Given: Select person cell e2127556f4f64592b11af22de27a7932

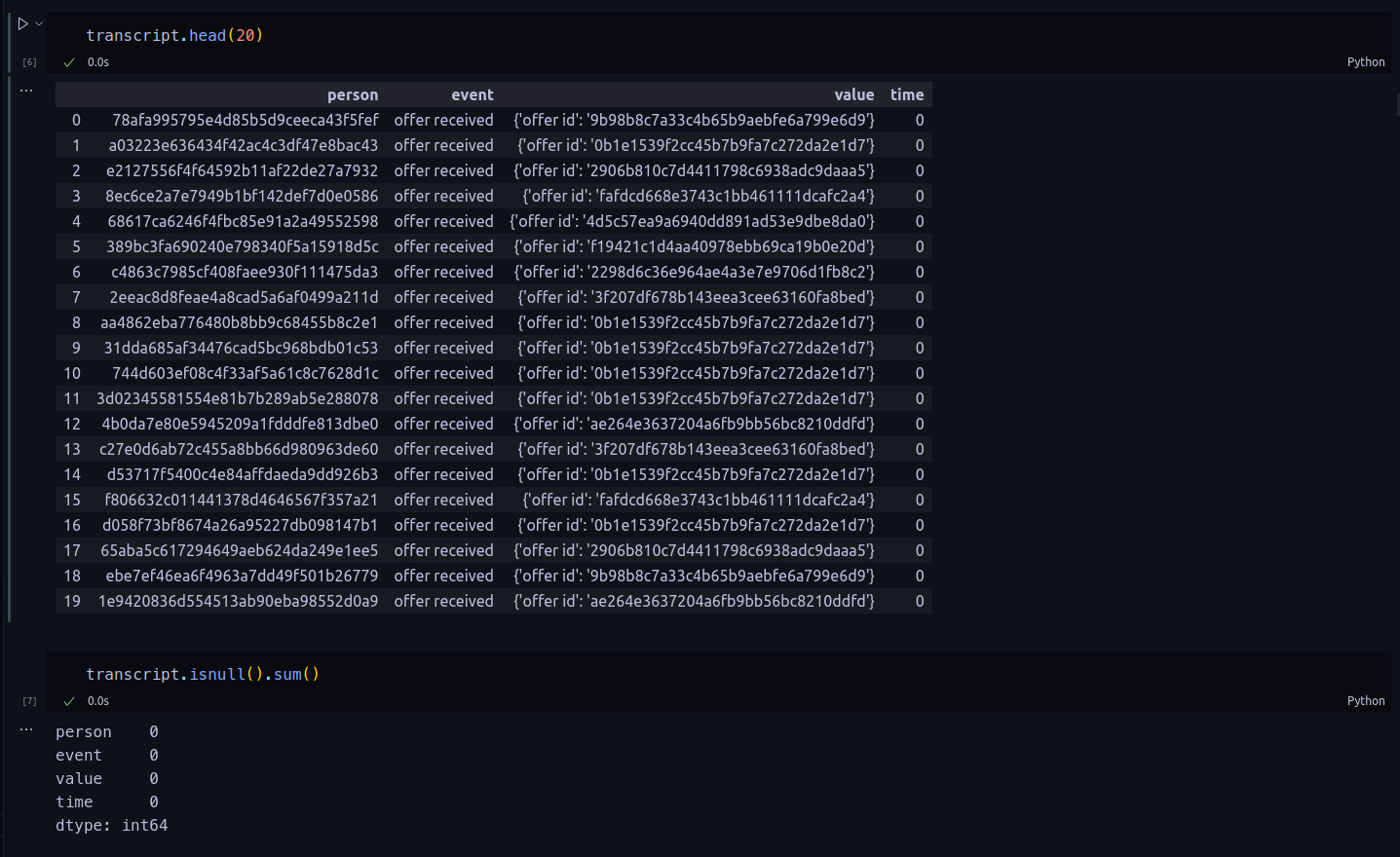Looking at the screenshot, I should pos(242,170).
